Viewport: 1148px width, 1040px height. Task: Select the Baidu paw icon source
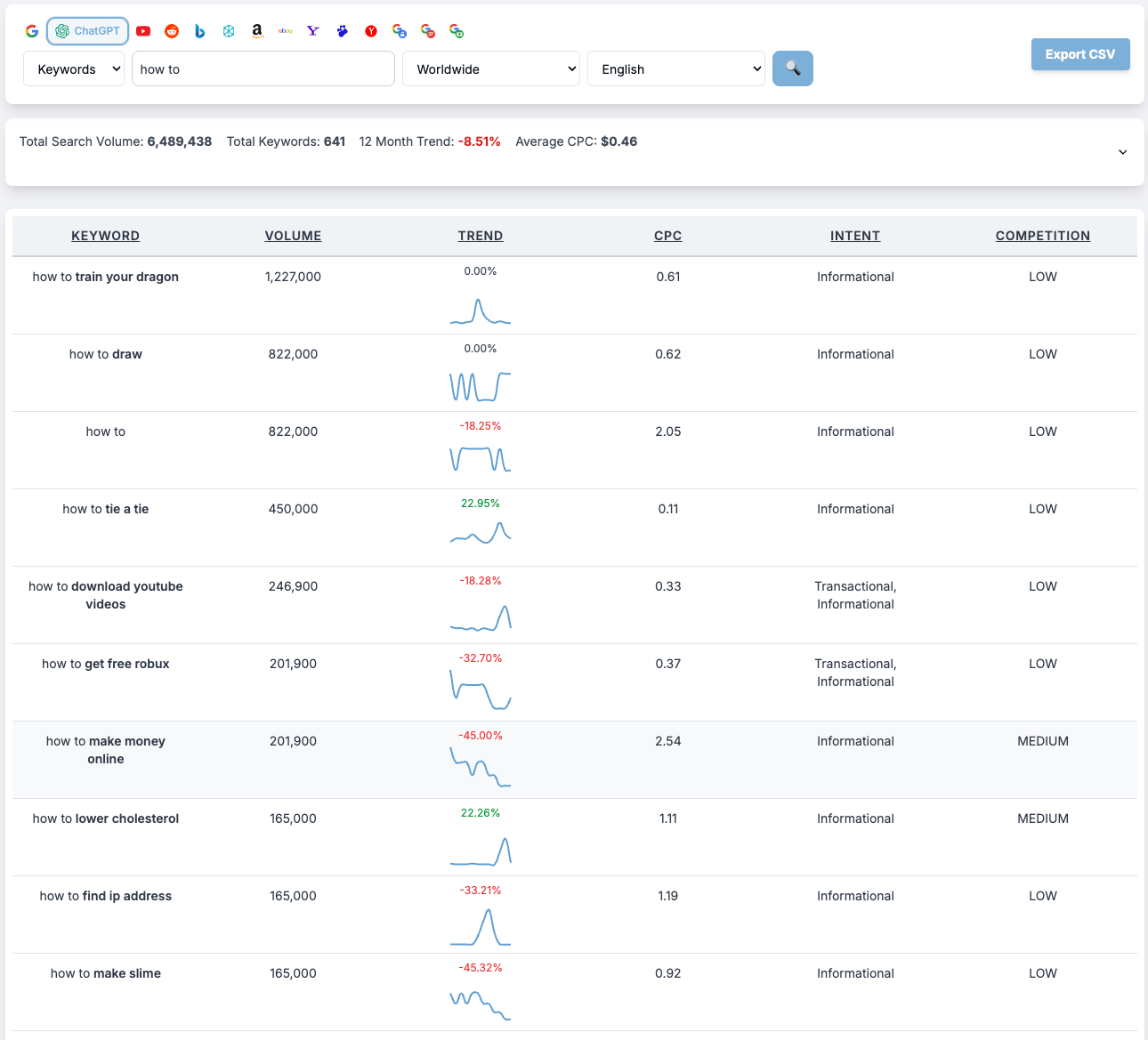coord(342,30)
